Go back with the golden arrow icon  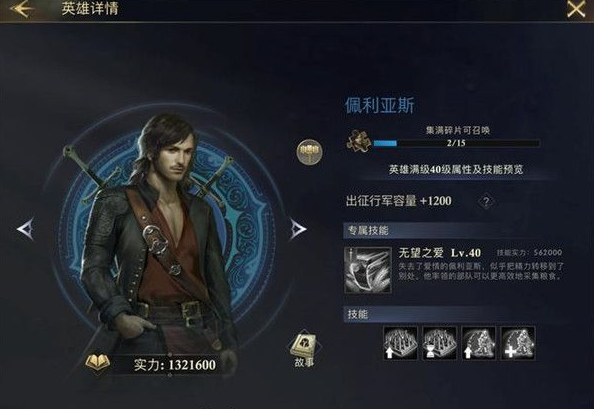pyautogui.click(x=21, y=9)
